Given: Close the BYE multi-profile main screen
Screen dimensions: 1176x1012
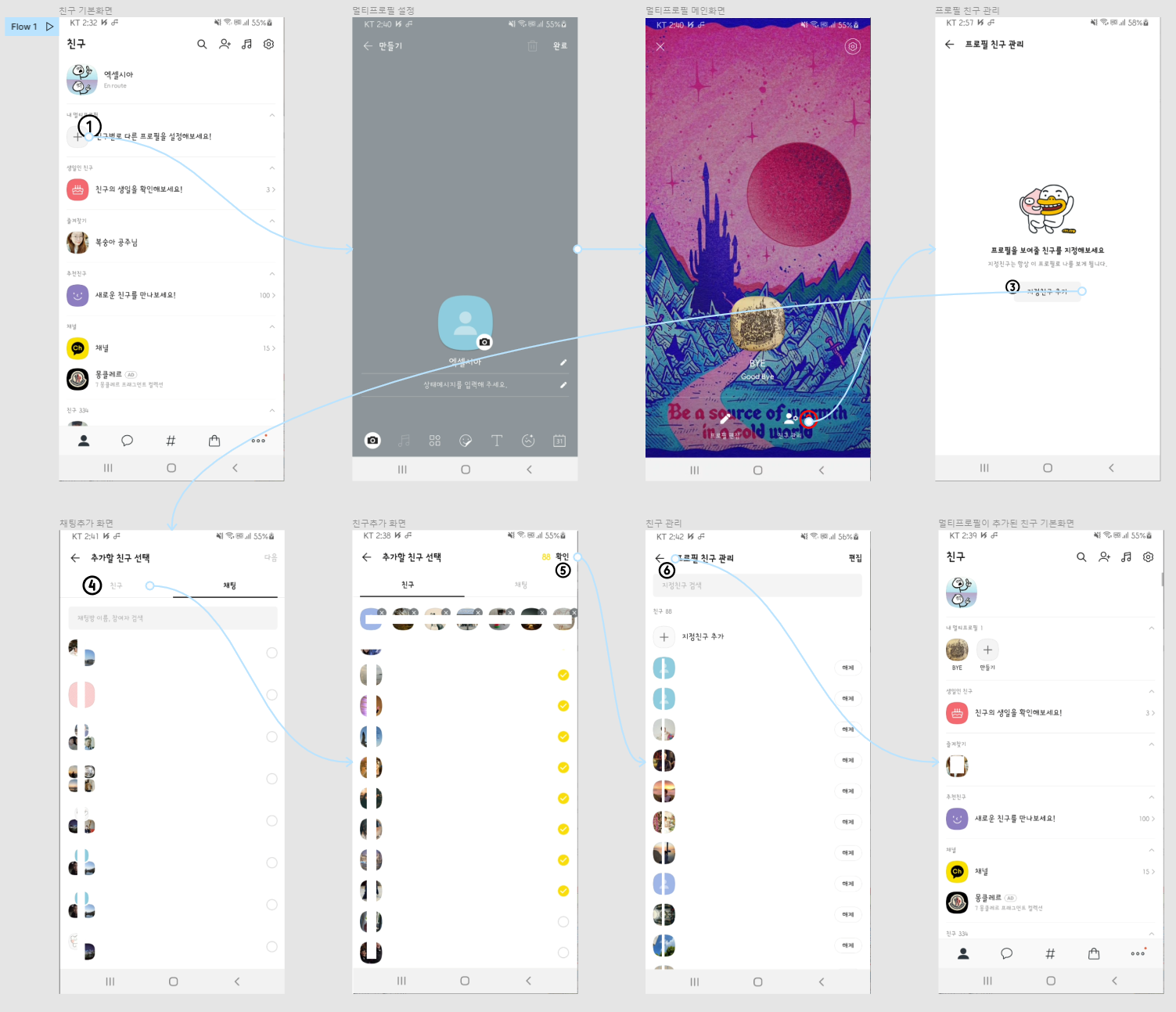Looking at the screenshot, I should click(x=660, y=46).
